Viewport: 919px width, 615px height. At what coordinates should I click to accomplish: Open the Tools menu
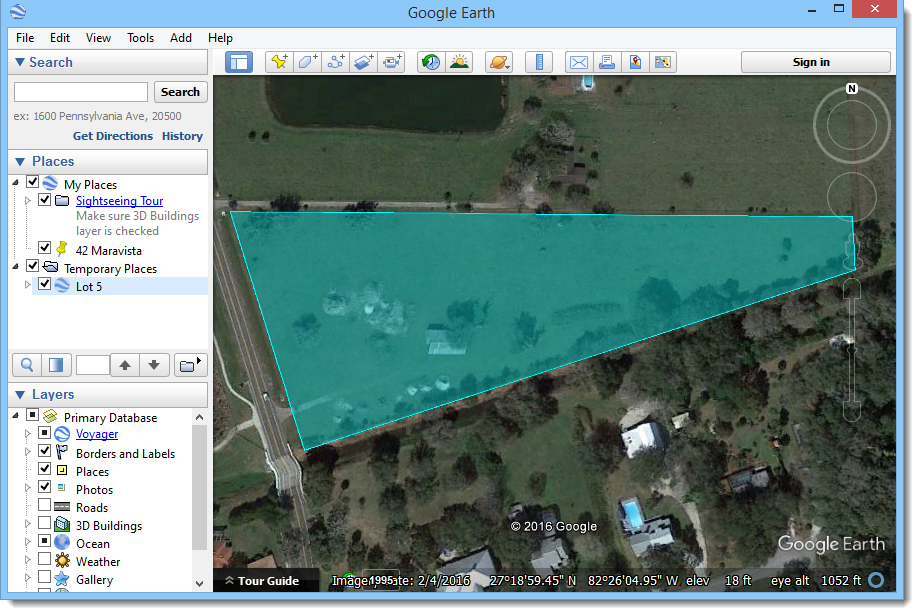(x=141, y=38)
